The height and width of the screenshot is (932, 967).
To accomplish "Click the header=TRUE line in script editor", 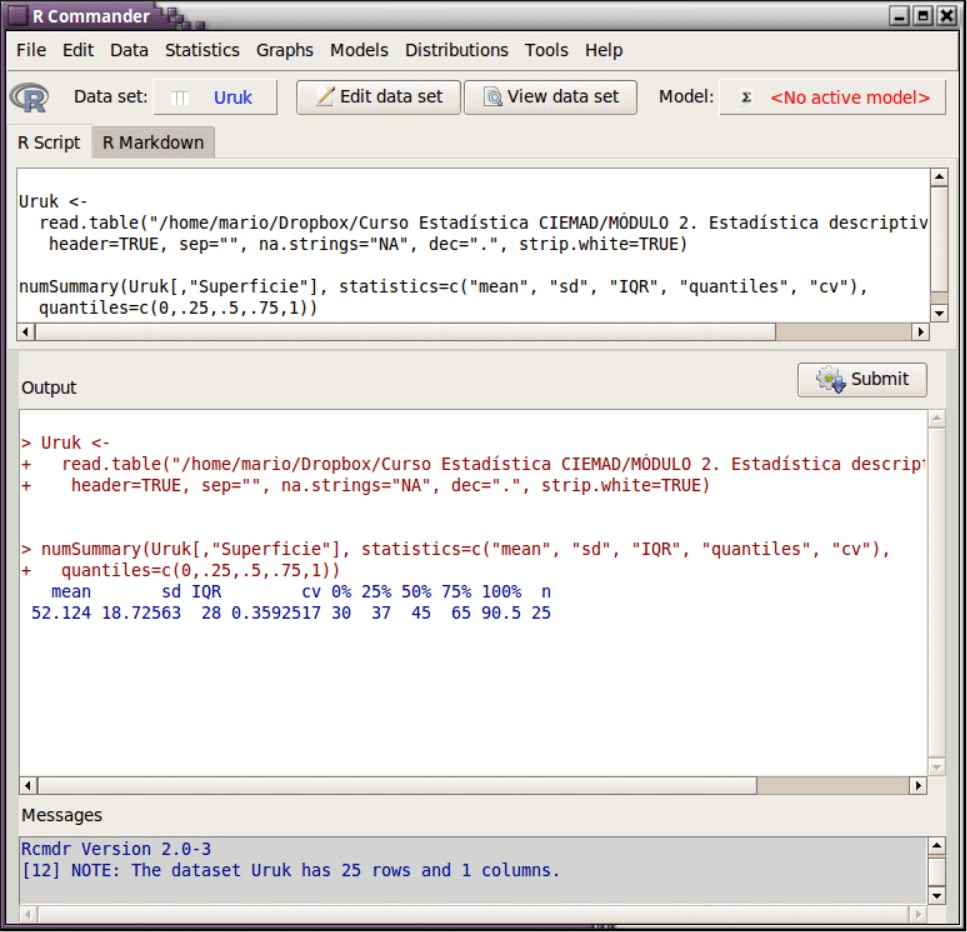I will tap(368, 244).
